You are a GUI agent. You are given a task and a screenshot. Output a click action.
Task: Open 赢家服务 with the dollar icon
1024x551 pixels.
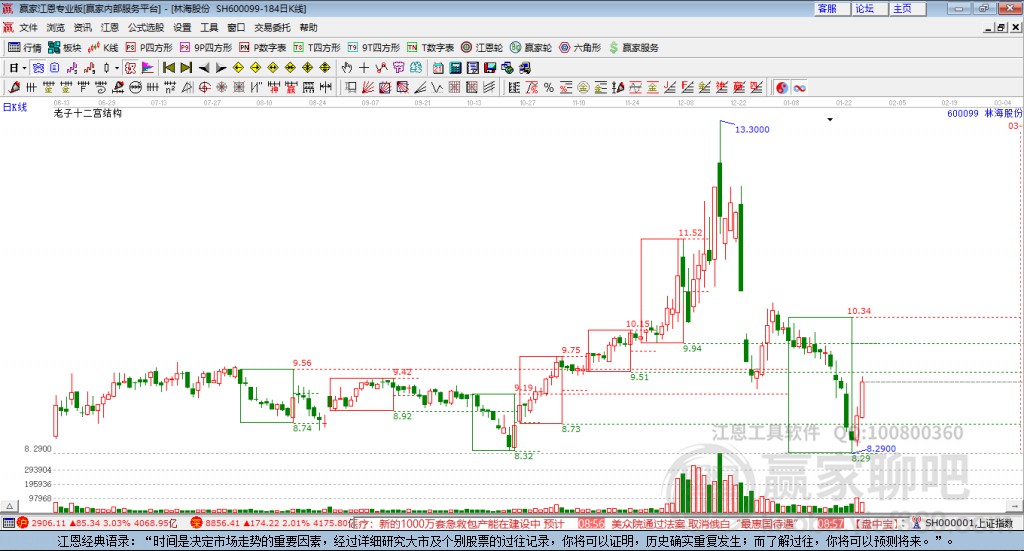[x=634, y=48]
